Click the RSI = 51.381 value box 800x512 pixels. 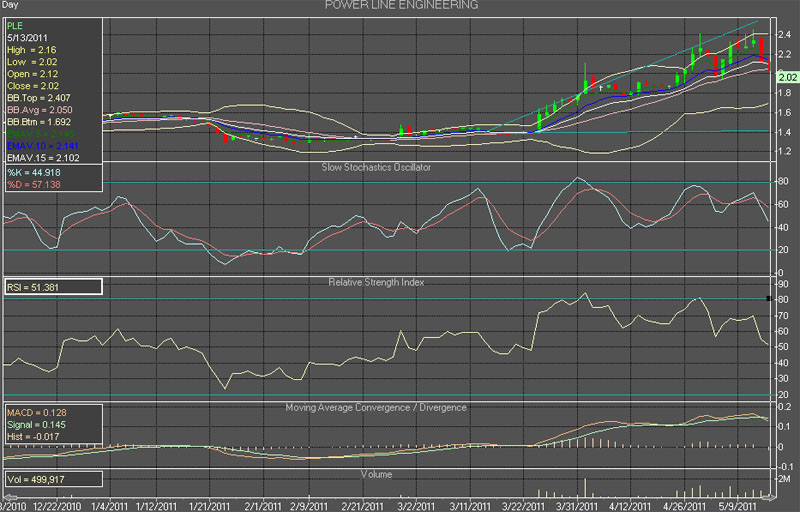pyautogui.click(x=54, y=287)
